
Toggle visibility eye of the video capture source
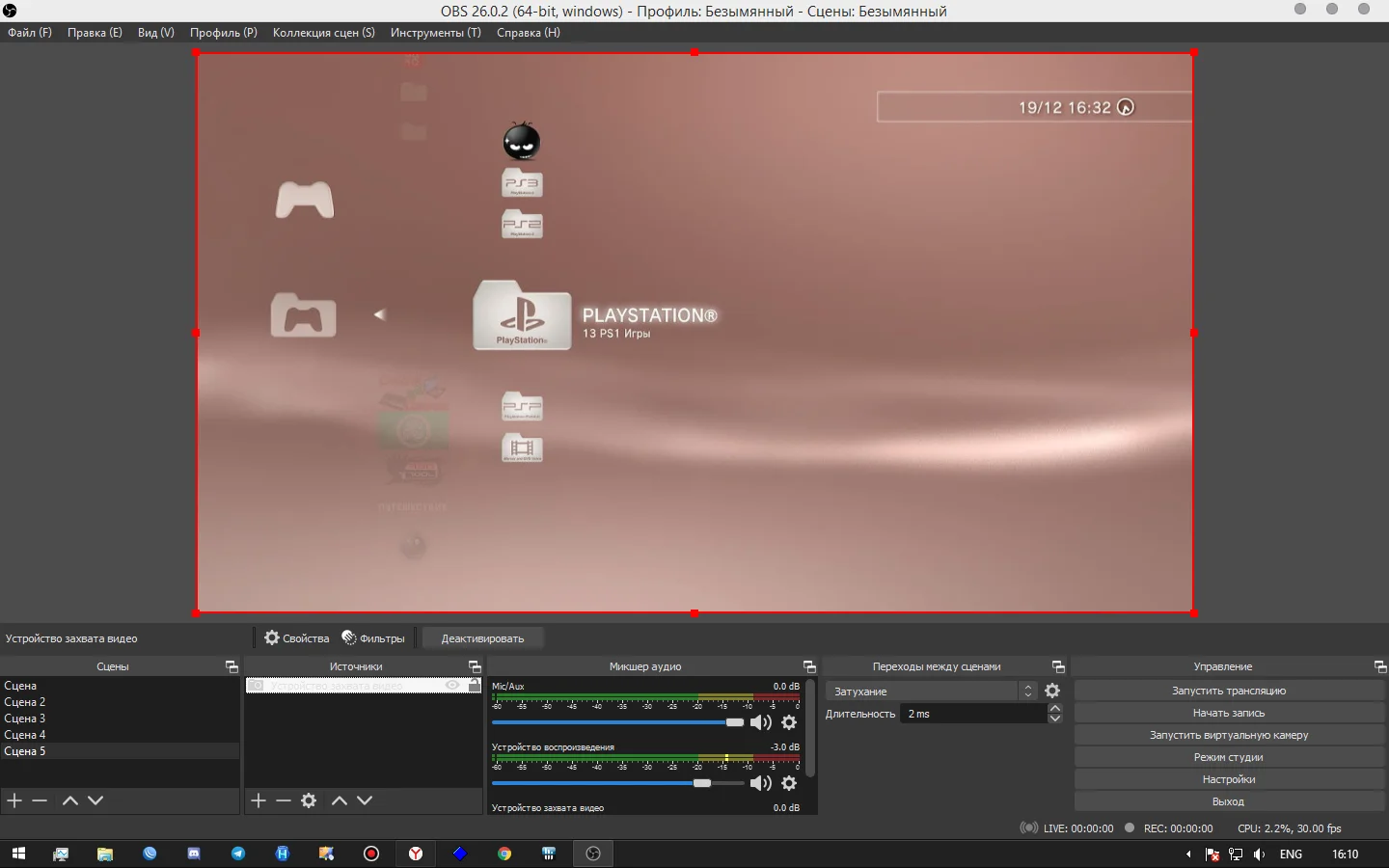[x=452, y=685]
